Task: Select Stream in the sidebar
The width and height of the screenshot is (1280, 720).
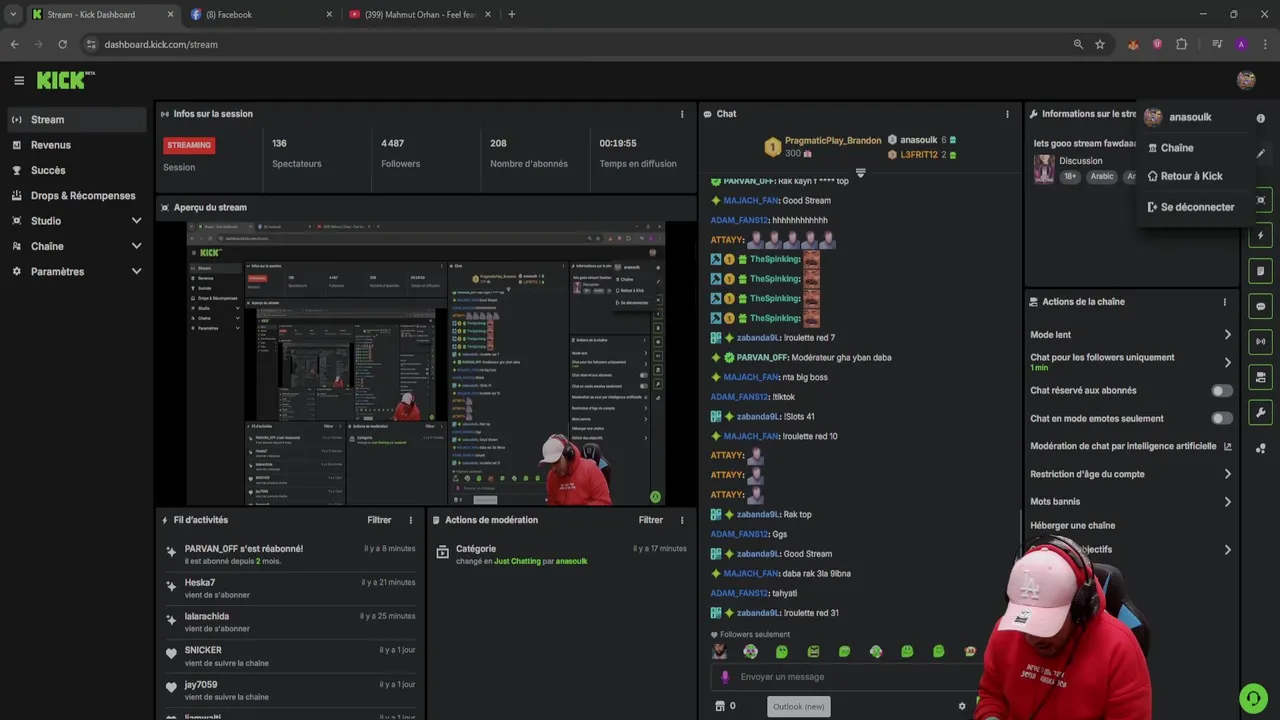Action: pyautogui.click(x=76, y=120)
